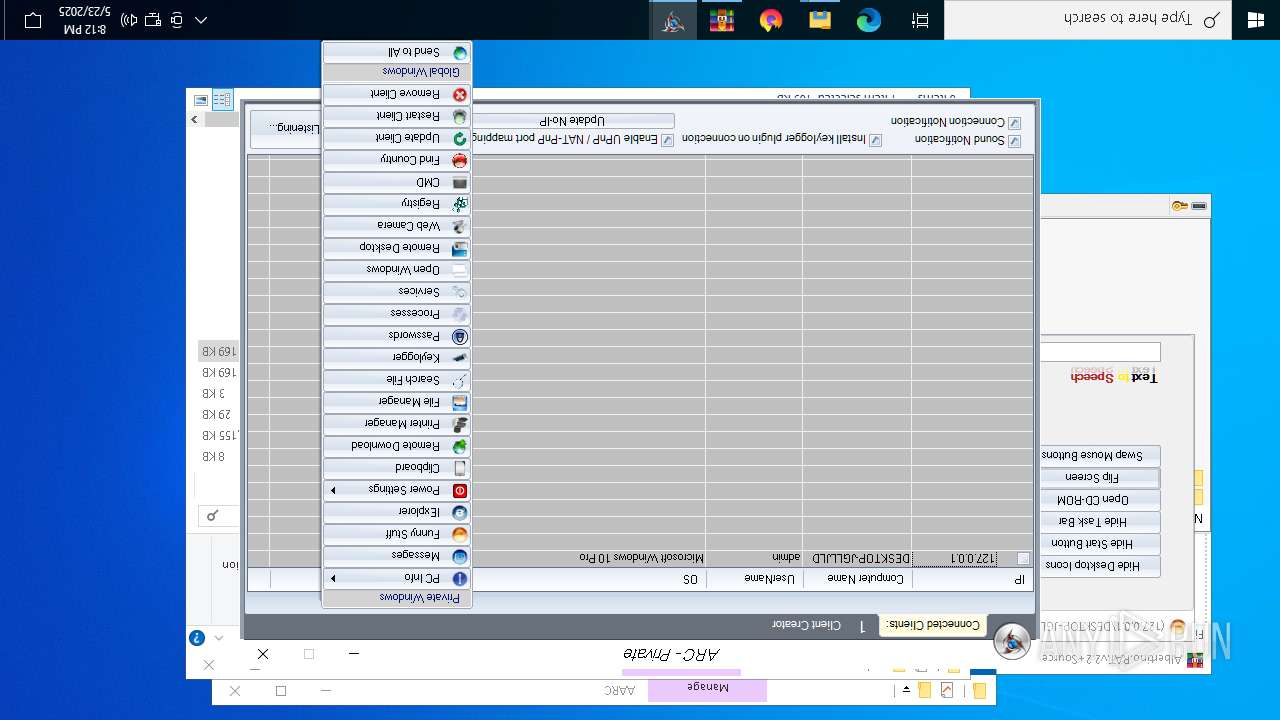Screen dimensions: 1280x720
Task: Toggle the Sound Notification checkbox
Action: tap(1014, 141)
